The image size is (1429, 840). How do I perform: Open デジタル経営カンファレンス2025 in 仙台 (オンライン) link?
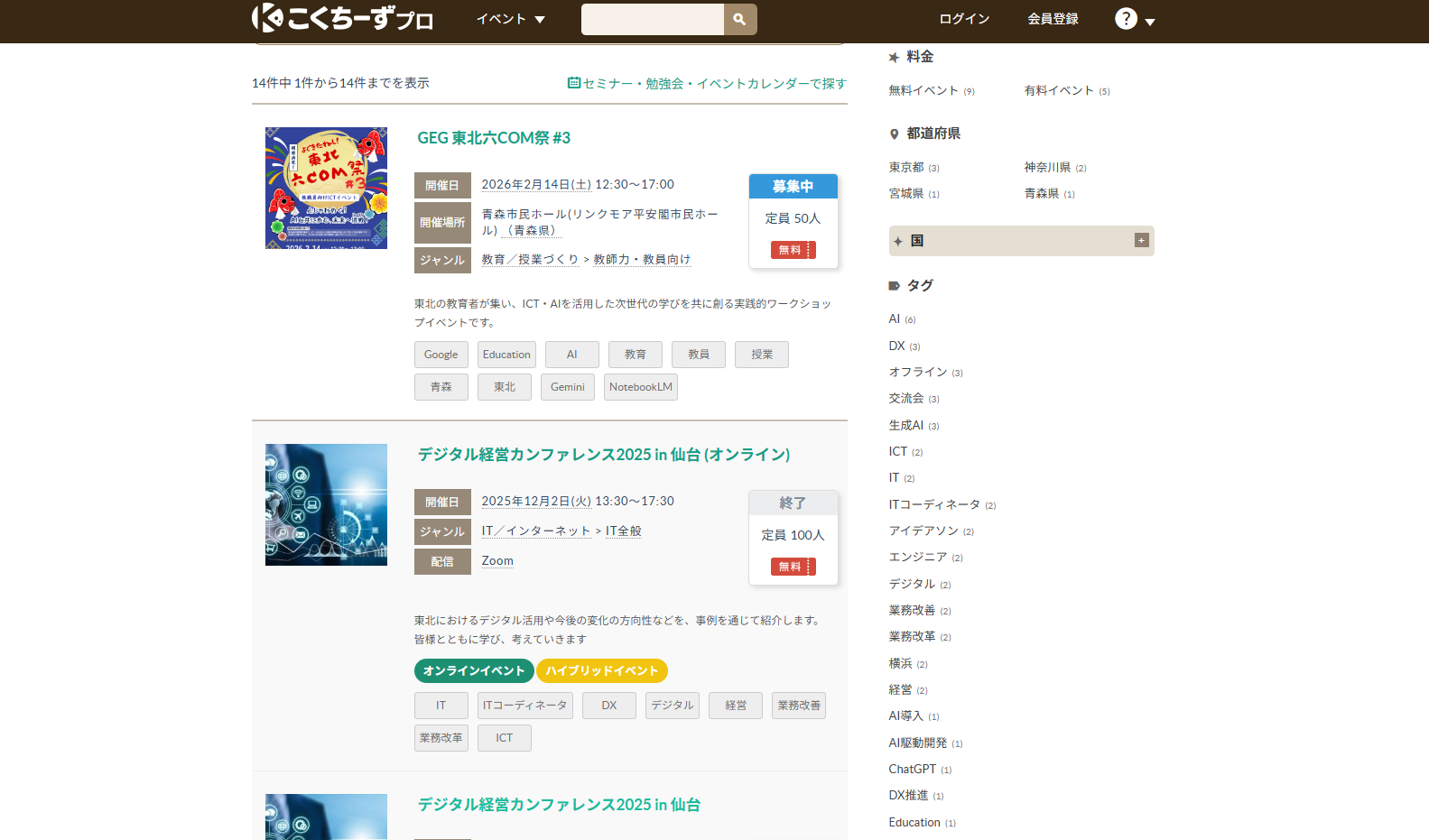pyautogui.click(x=603, y=455)
